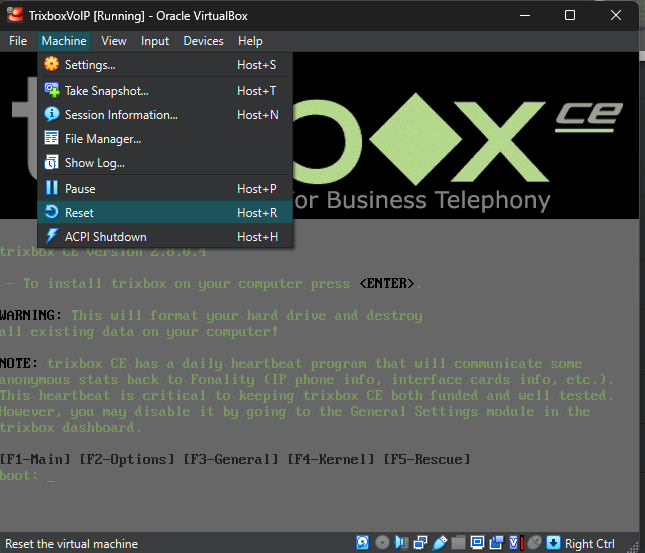Open the Devices menu
Screen dimensions: 645x553
tap(203, 41)
